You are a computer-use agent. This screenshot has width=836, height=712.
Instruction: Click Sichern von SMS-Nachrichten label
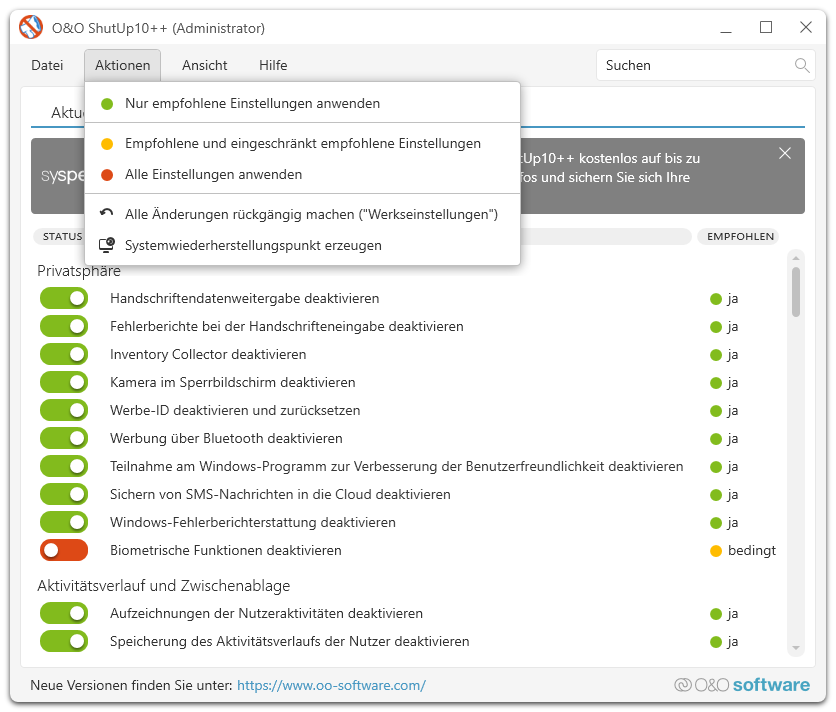tap(280, 494)
